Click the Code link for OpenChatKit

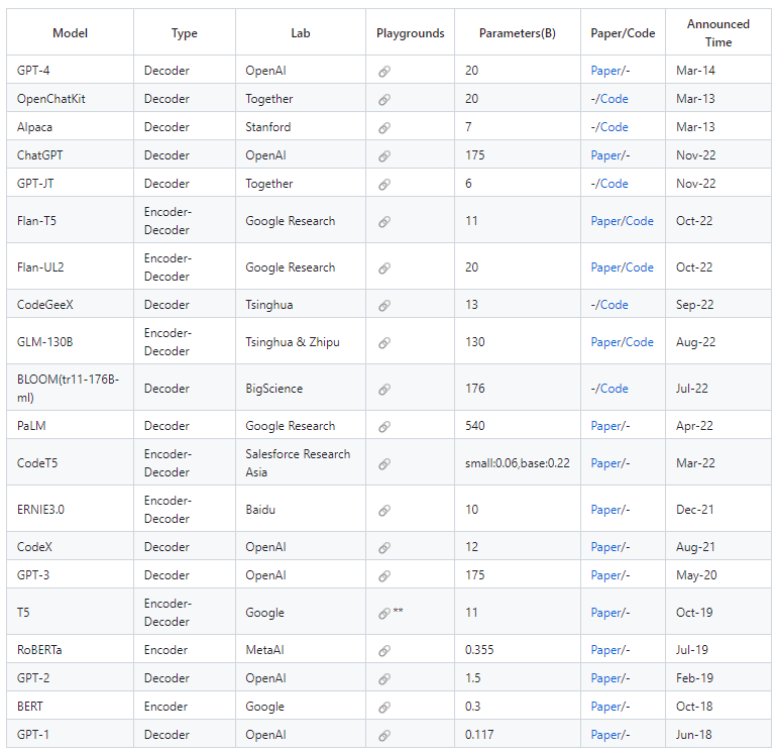(614, 99)
